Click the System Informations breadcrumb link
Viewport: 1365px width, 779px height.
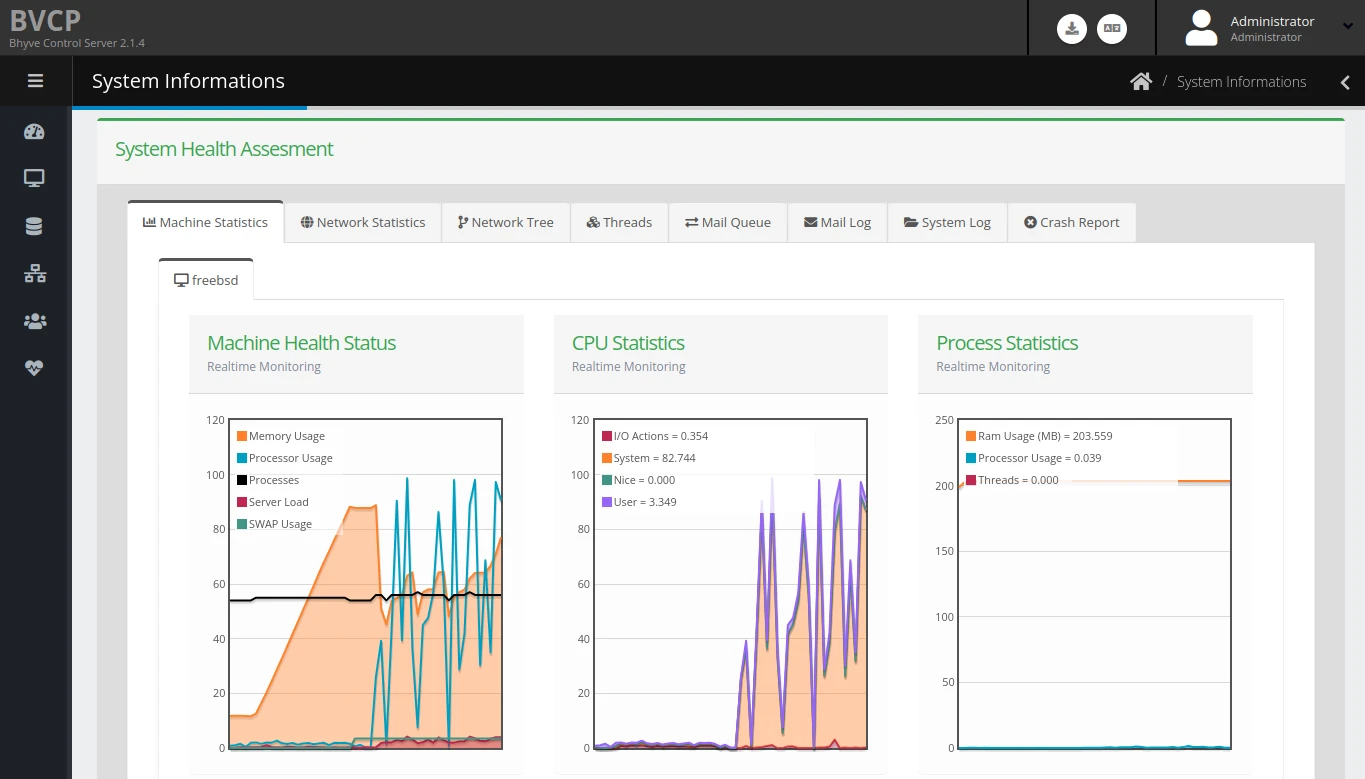1241,82
